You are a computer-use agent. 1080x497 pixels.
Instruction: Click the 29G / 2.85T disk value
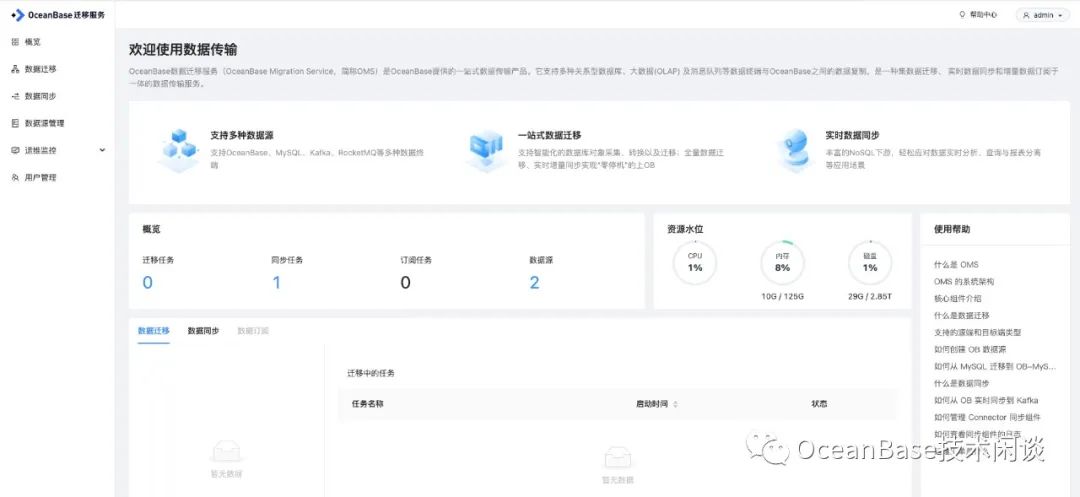pos(870,297)
